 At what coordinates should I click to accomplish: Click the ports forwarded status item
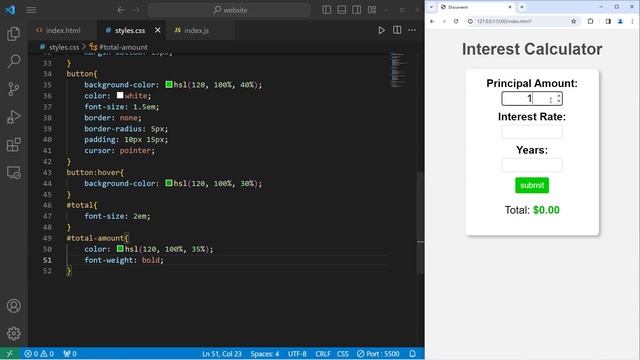[x=70, y=353]
